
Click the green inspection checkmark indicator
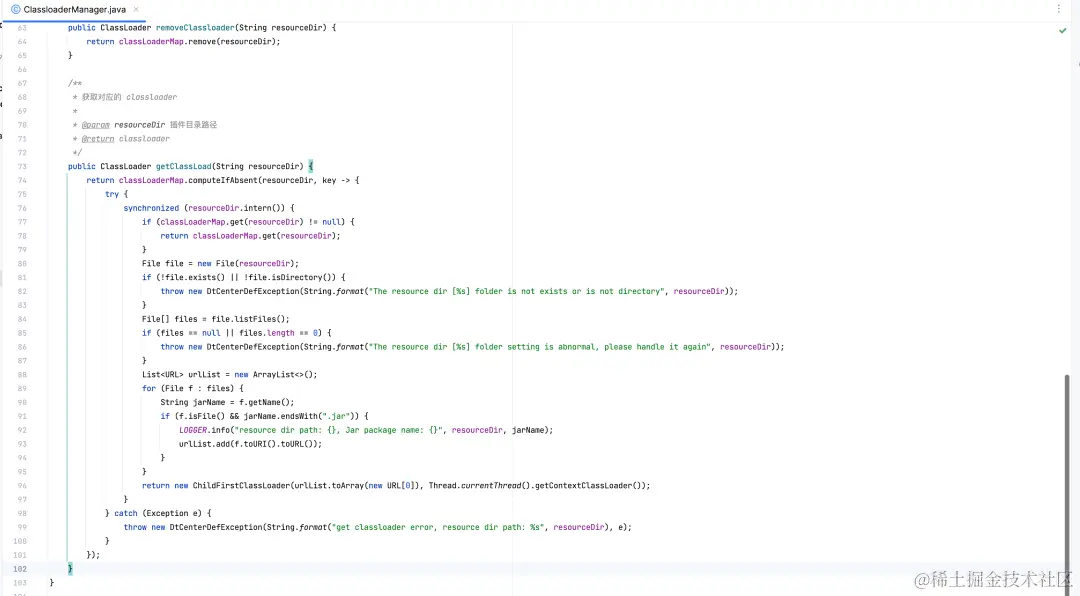click(x=1062, y=31)
